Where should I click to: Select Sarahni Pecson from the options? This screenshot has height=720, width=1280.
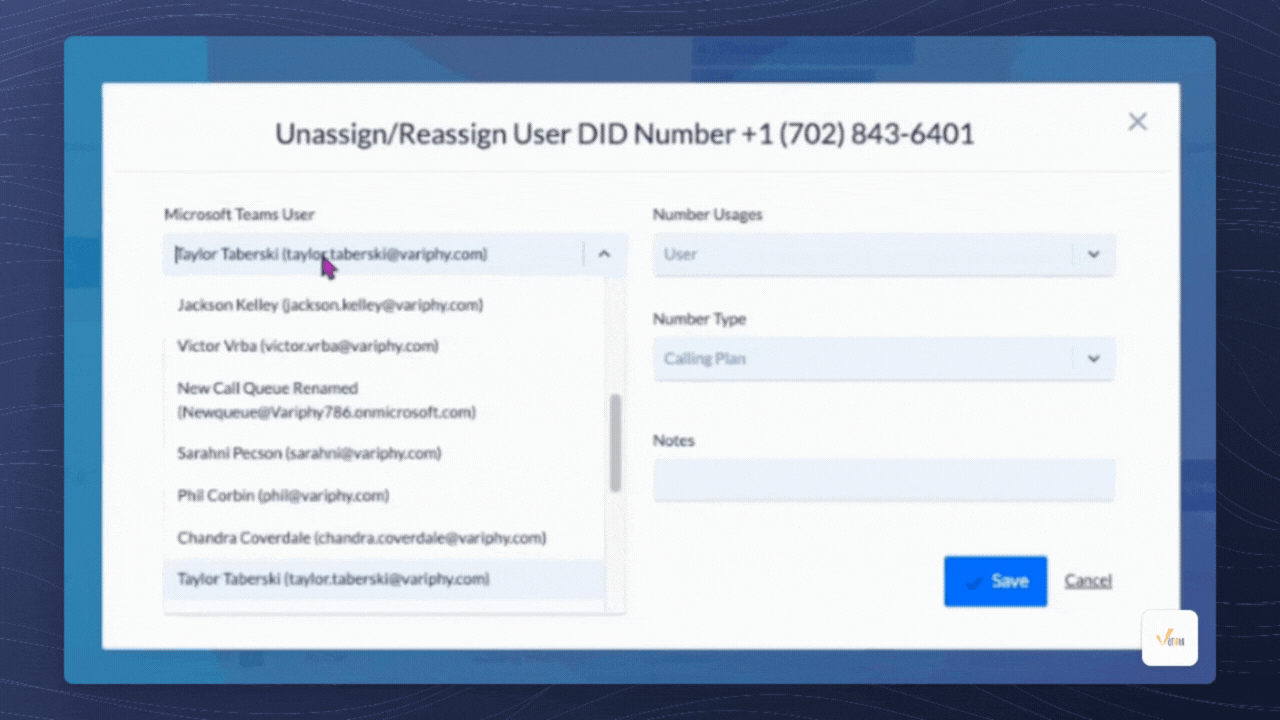309,453
